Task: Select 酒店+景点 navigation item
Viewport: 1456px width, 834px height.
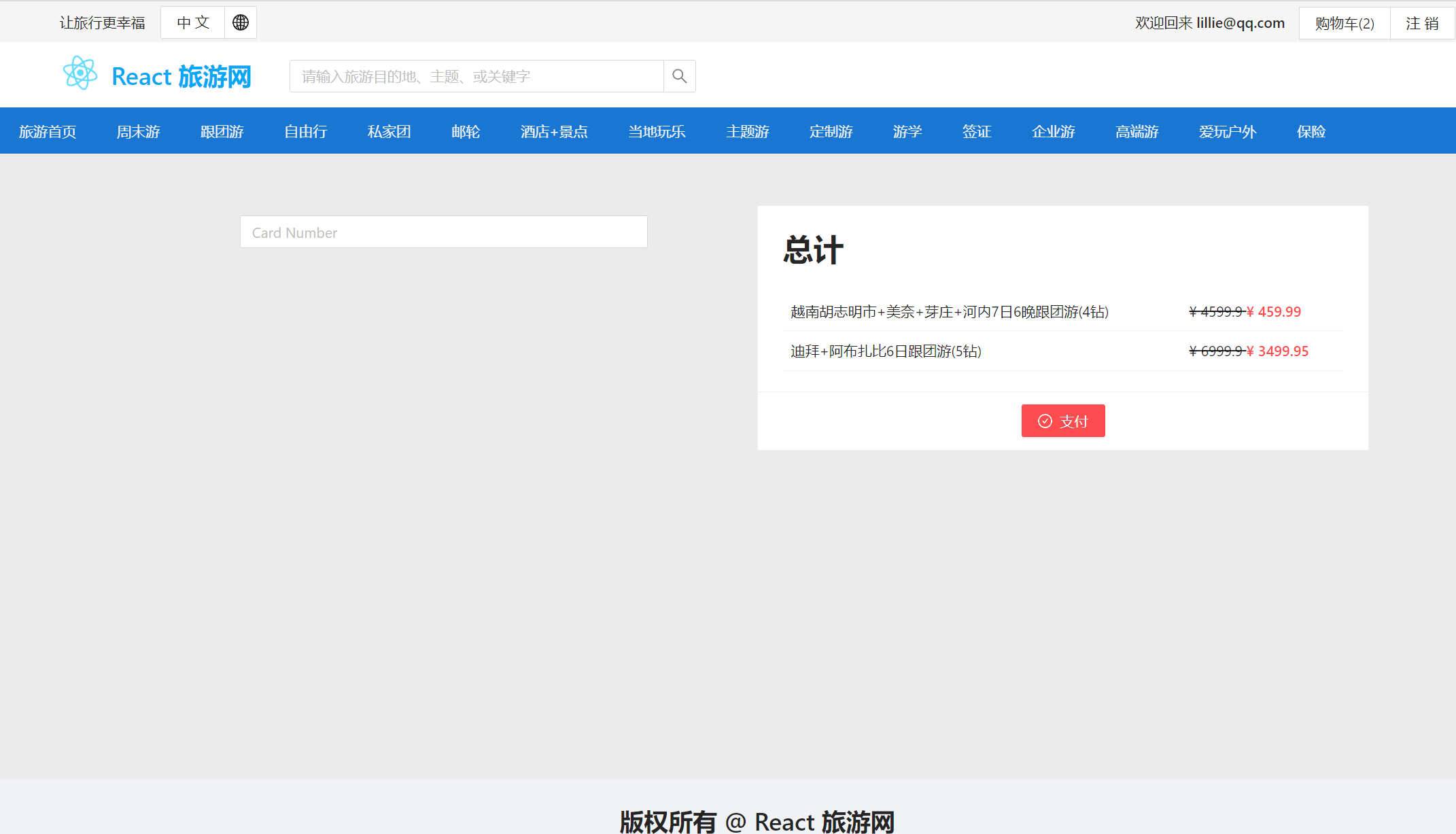Action: click(x=554, y=131)
